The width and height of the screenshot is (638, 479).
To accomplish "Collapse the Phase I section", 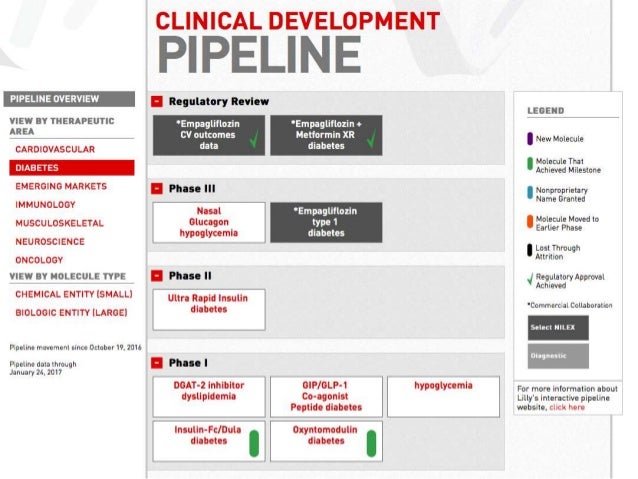I will pyautogui.click(x=158, y=362).
